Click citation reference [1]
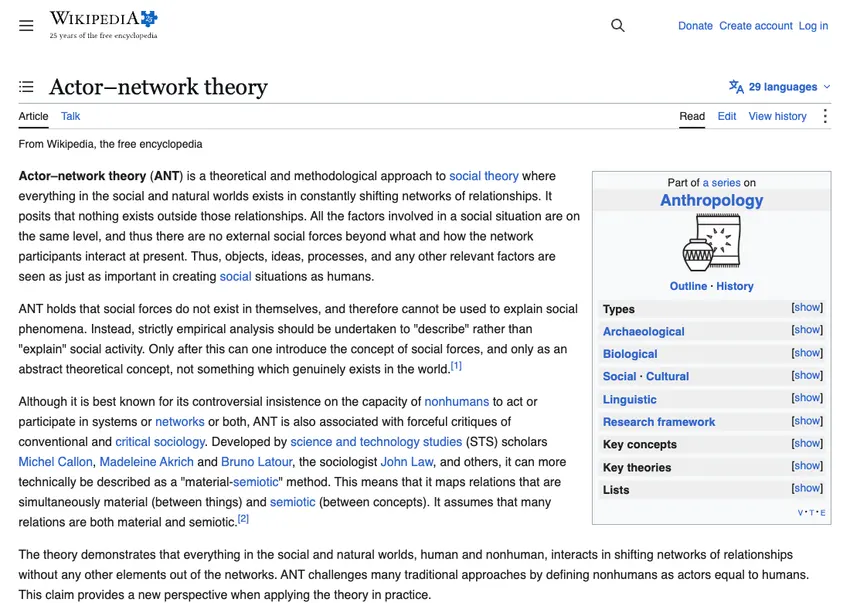 pyautogui.click(x=456, y=366)
